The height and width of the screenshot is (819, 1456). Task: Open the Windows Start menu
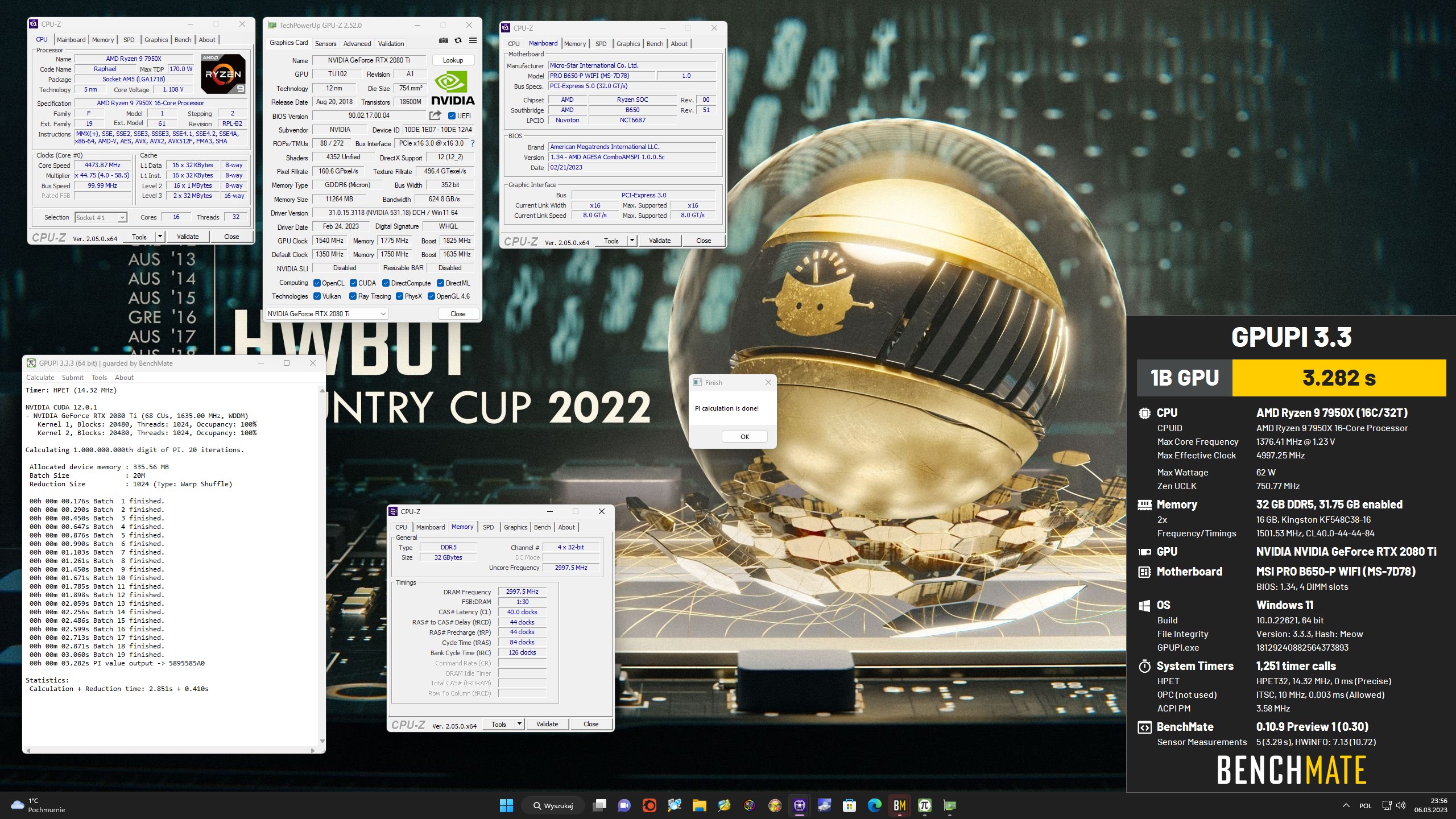point(506,805)
